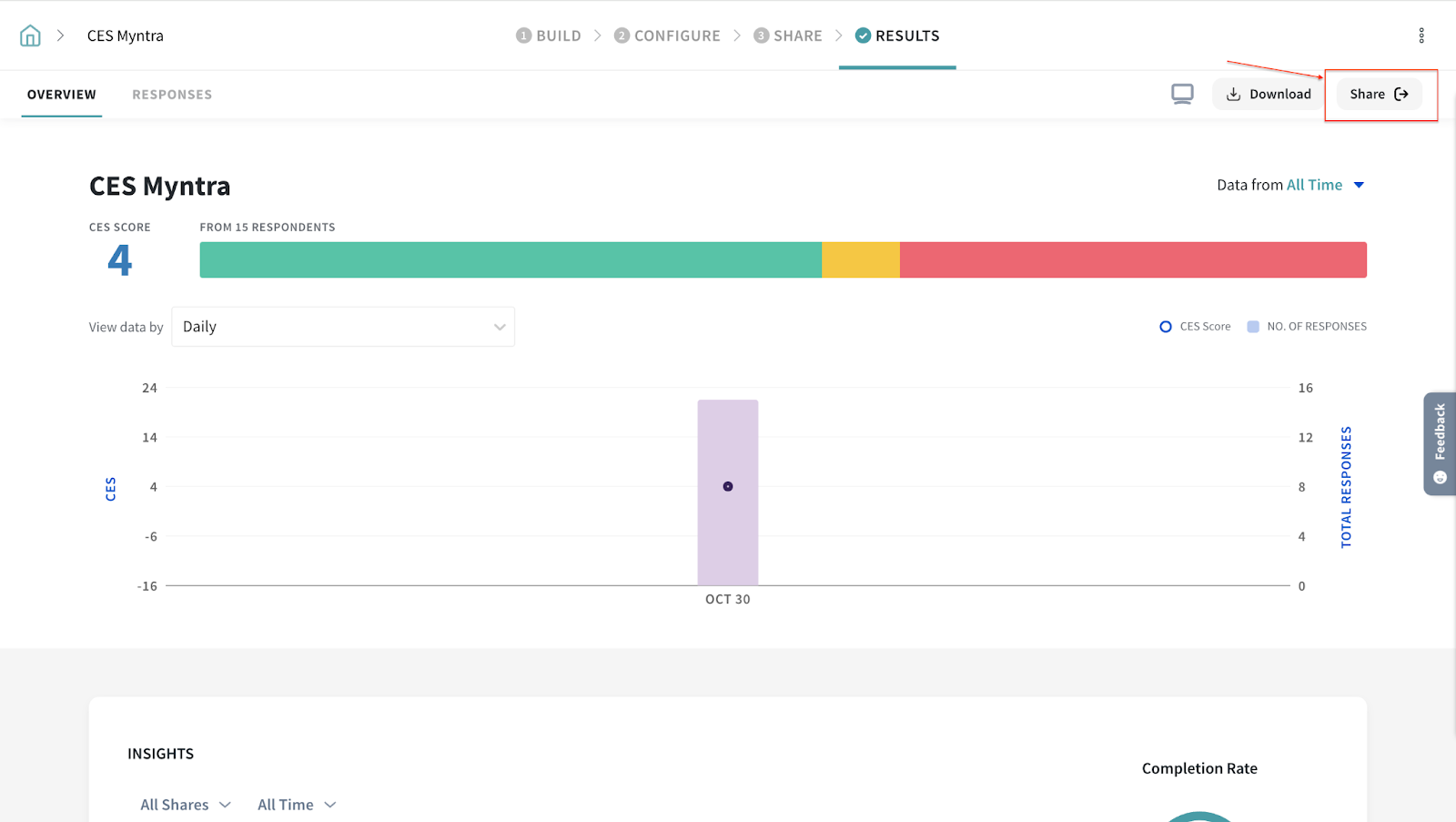Switch to the Responses tab
Screen dimensions: 1456x822
pyautogui.click(x=172, y=95)
